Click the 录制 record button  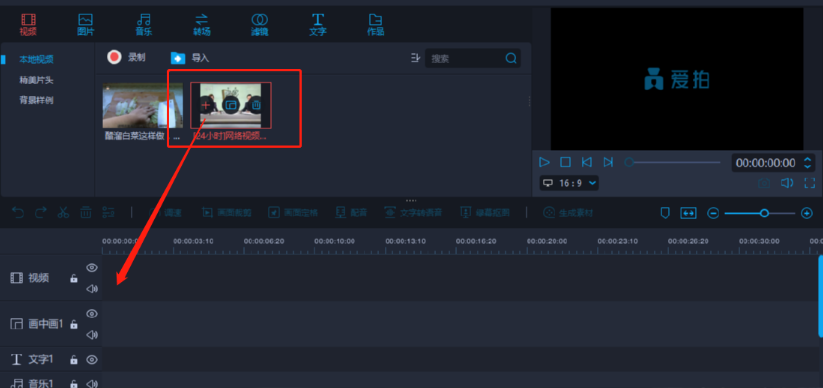(x=126, y=57)
